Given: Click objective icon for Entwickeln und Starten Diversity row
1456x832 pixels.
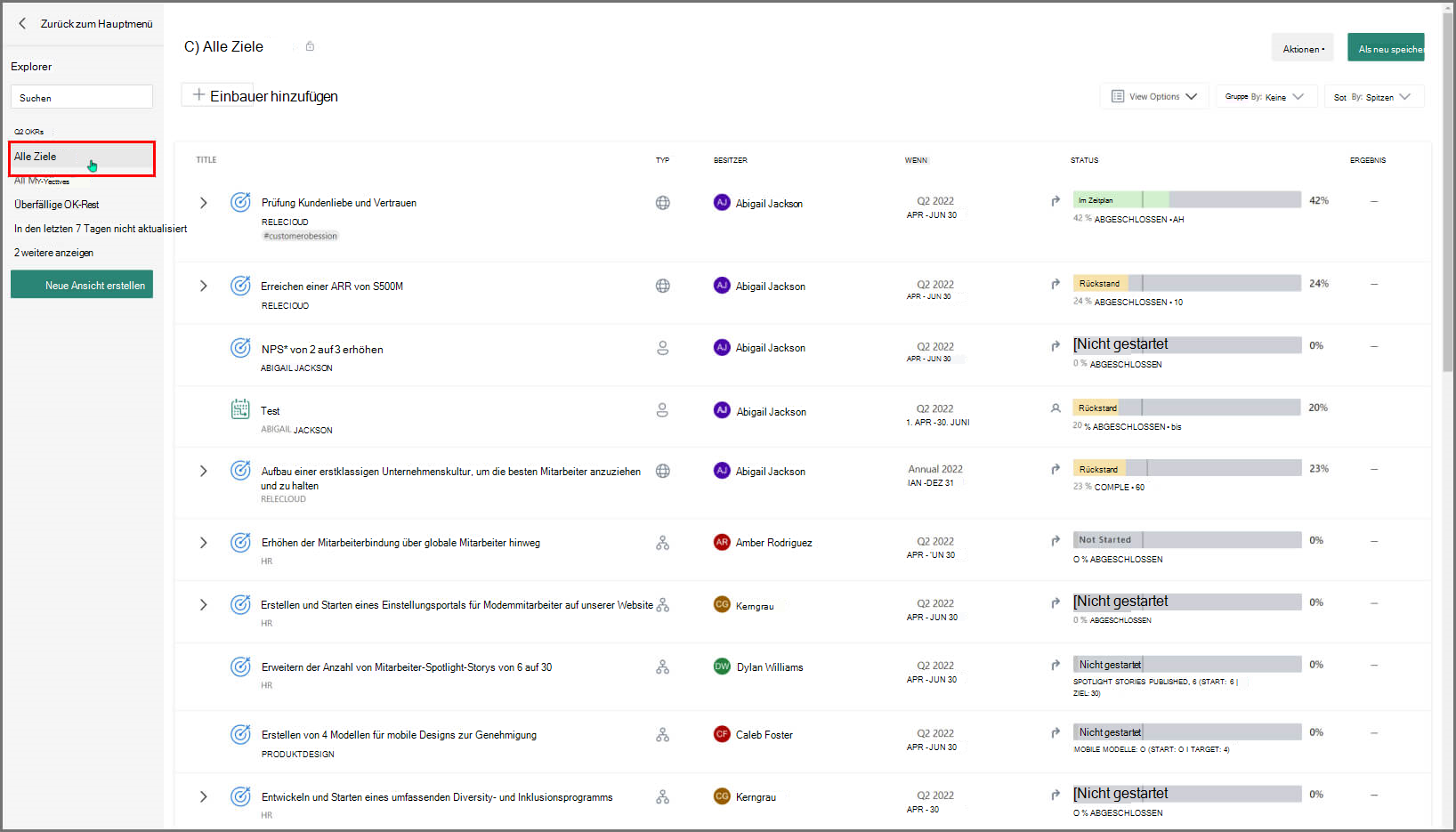Looking at the screenshot, I should (240, 796).
